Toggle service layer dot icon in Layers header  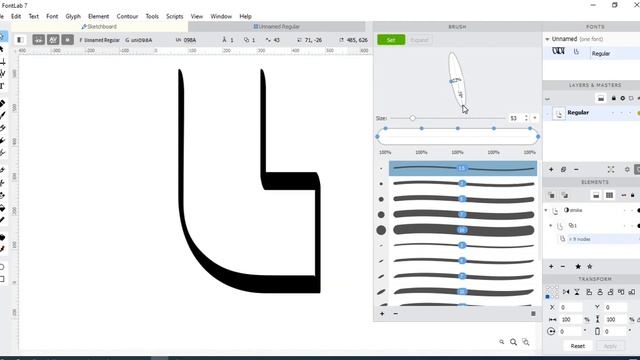tap(622, 98)
